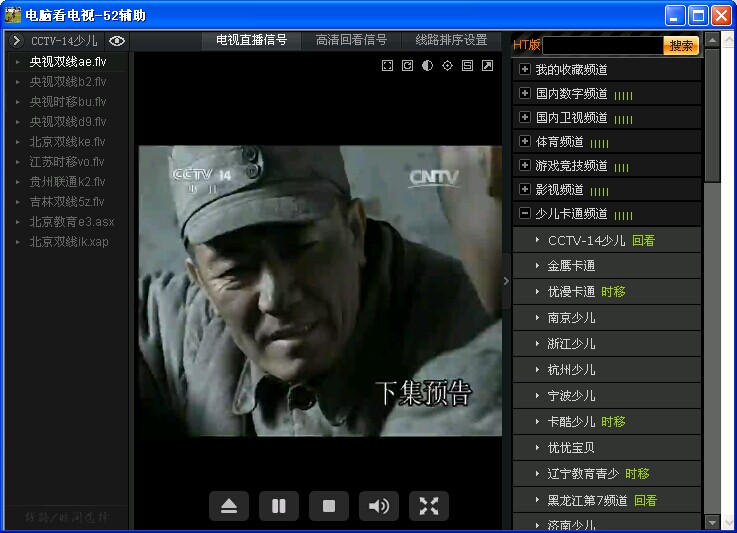The height and width of the screenshot is (533, 737).
Task: Choose source line 北京双线ke.flv
Action: [68, 141]
